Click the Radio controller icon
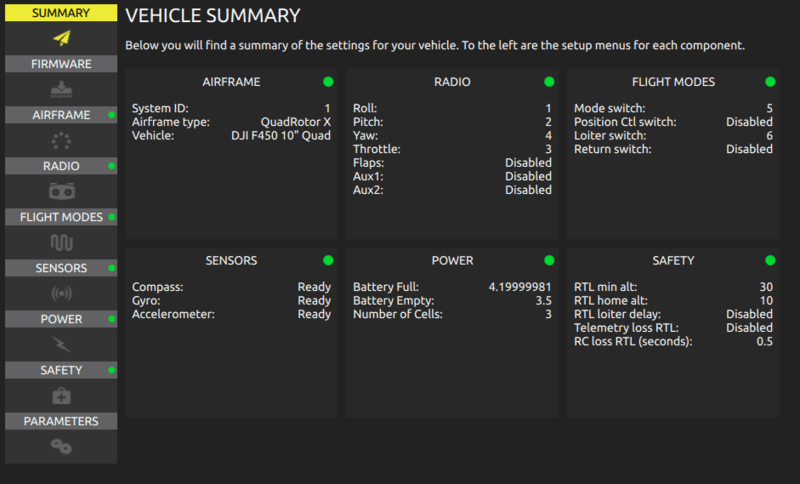800x484 pixels. click(x=61, y=191)
